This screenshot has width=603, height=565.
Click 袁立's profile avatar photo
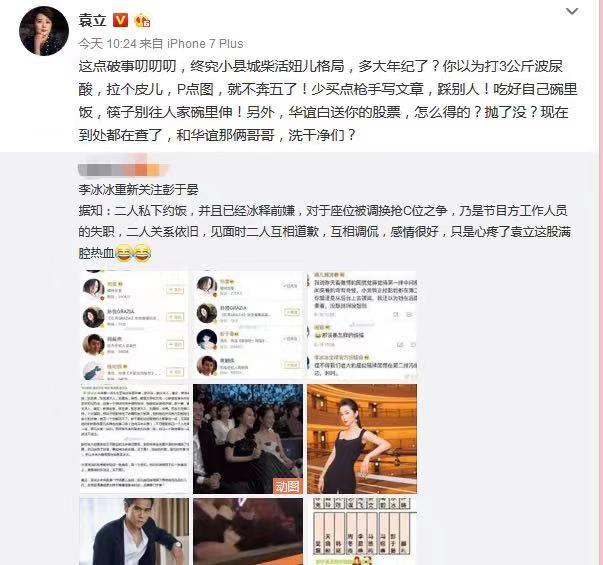point(44,31)
